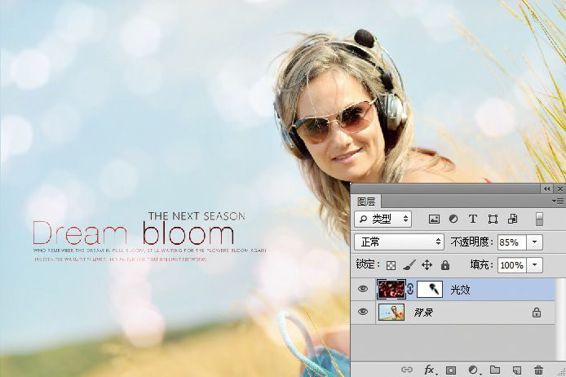Add a layer mask
The image size is (566, 377).
(x=450, y=370)
